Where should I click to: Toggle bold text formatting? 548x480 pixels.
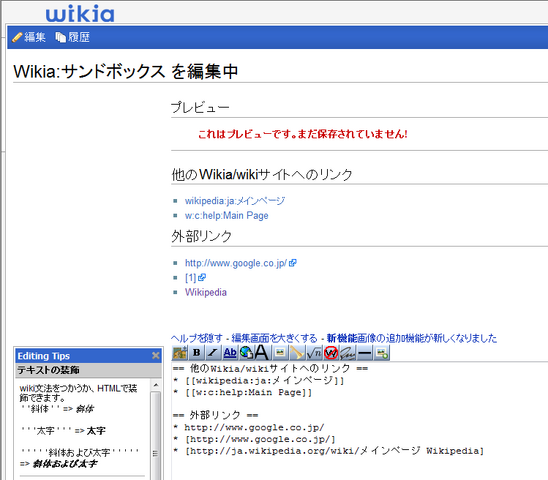tap(196, 353)
